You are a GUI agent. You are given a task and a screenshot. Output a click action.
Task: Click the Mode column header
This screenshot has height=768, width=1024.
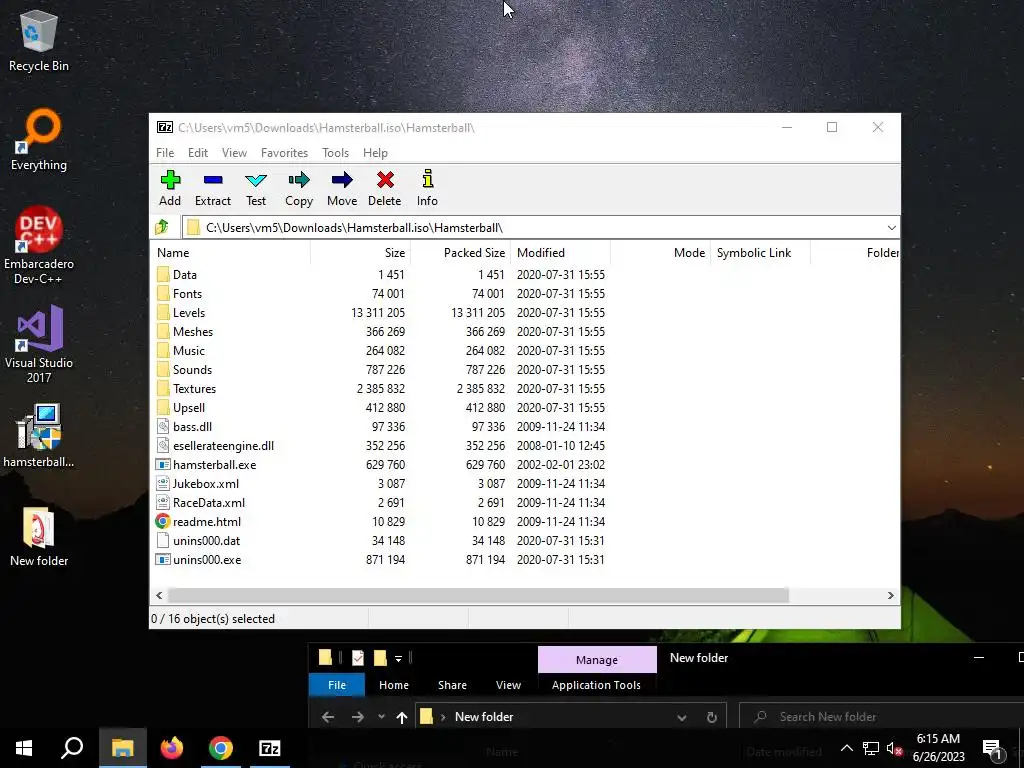(660, 253)
